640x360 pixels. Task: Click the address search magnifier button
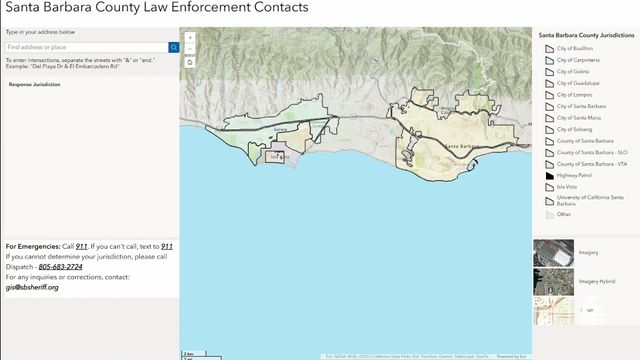click(173, 47)
